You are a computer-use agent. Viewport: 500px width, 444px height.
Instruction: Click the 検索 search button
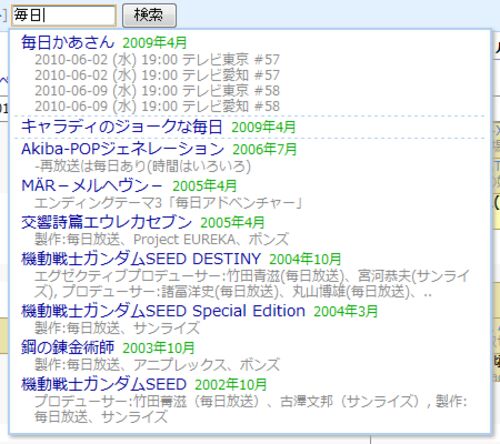point(149,15)
